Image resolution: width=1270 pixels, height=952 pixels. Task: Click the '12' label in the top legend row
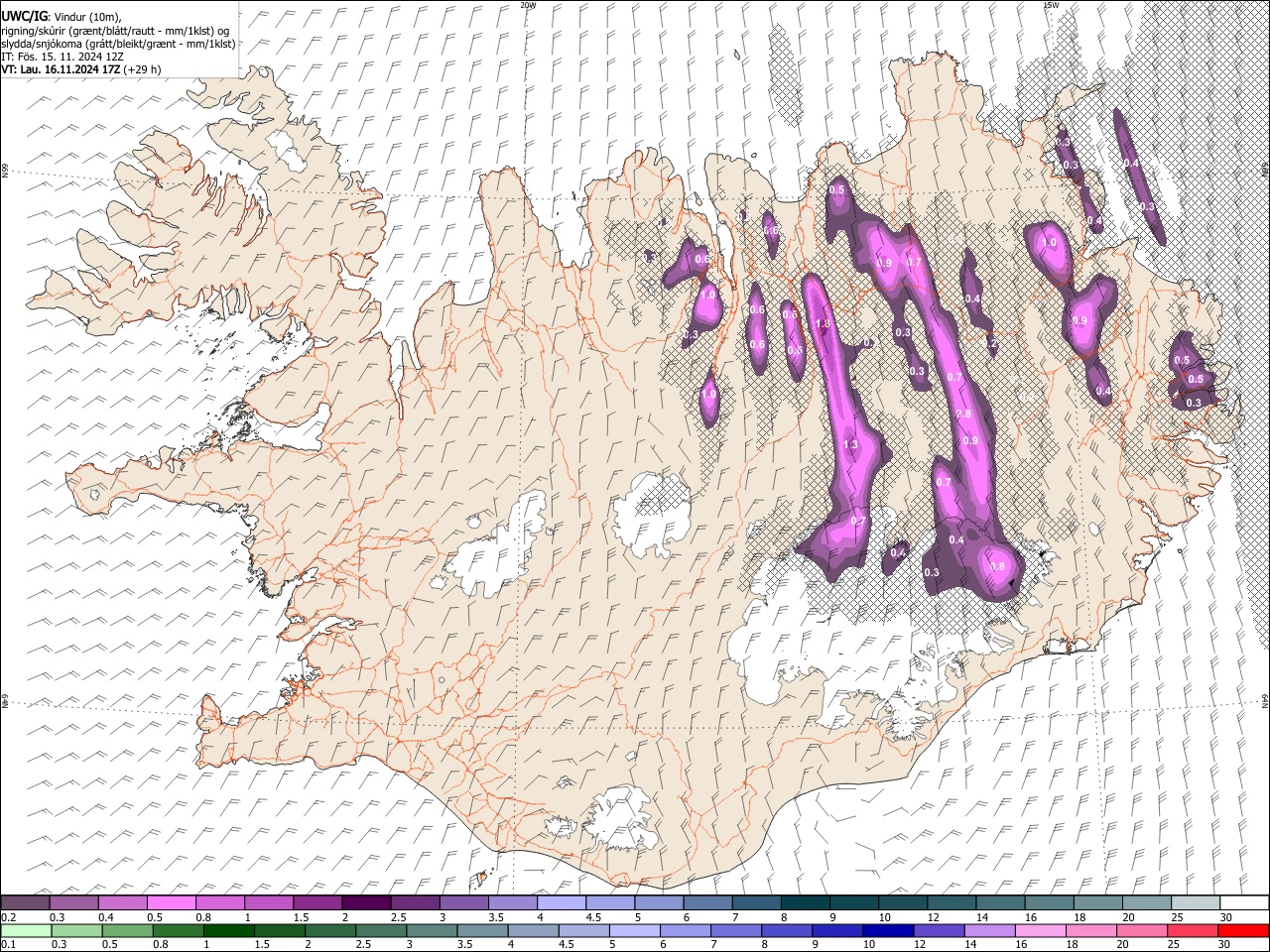[x=933, y=917]
